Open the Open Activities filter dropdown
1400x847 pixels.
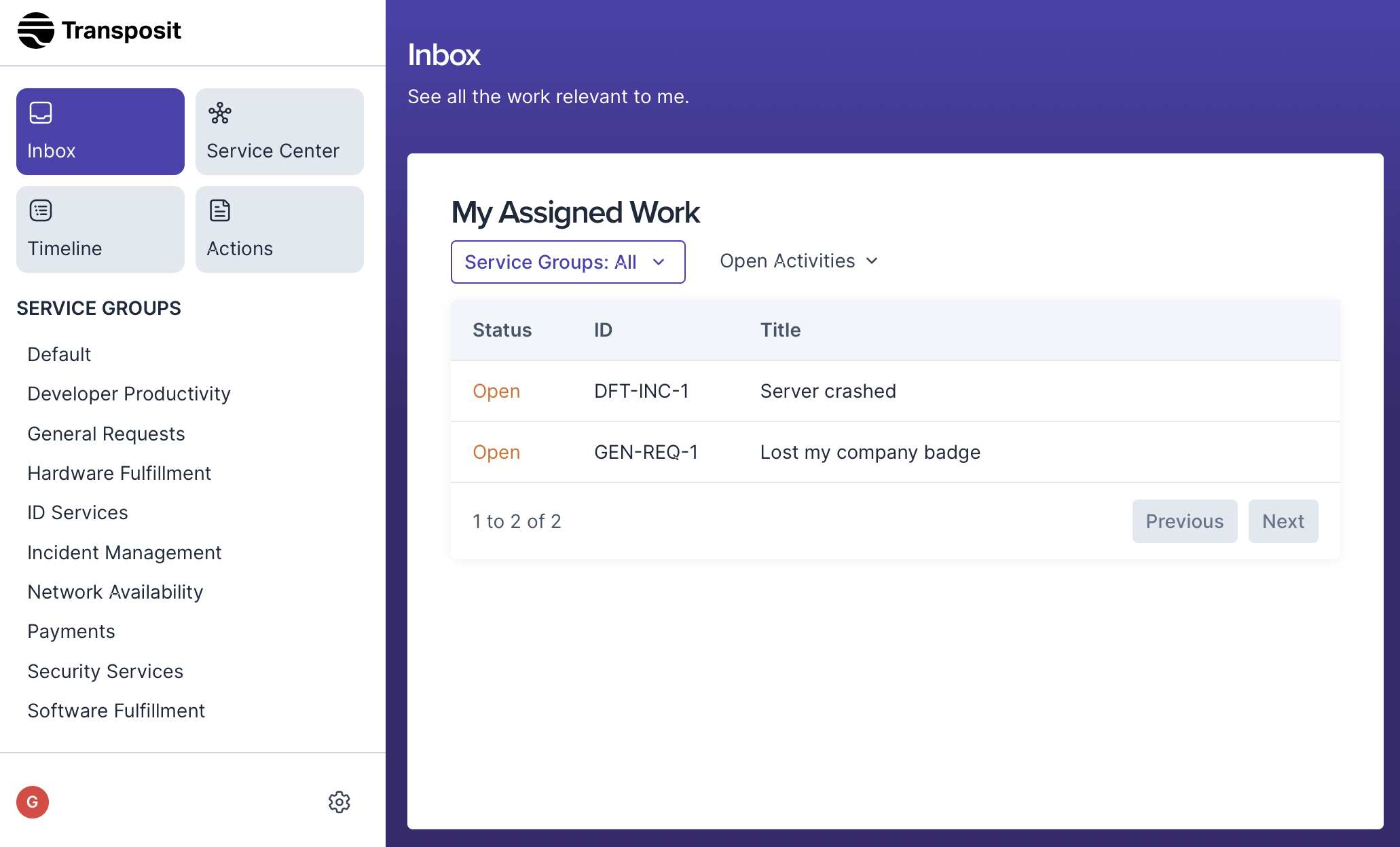pyautogui.click(x=788, y=261)
